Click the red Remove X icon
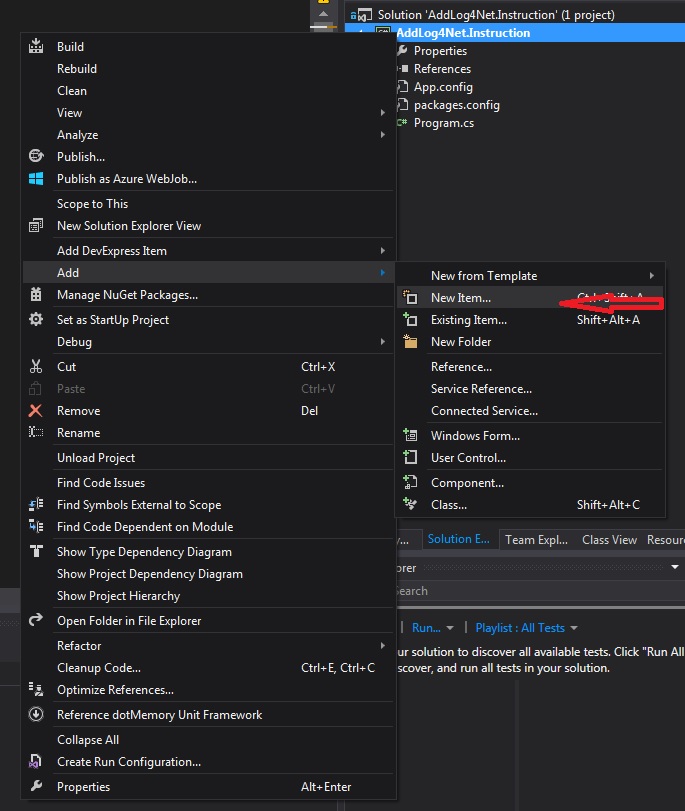Screen dimensions: 685x811 (x=37, y=411)
